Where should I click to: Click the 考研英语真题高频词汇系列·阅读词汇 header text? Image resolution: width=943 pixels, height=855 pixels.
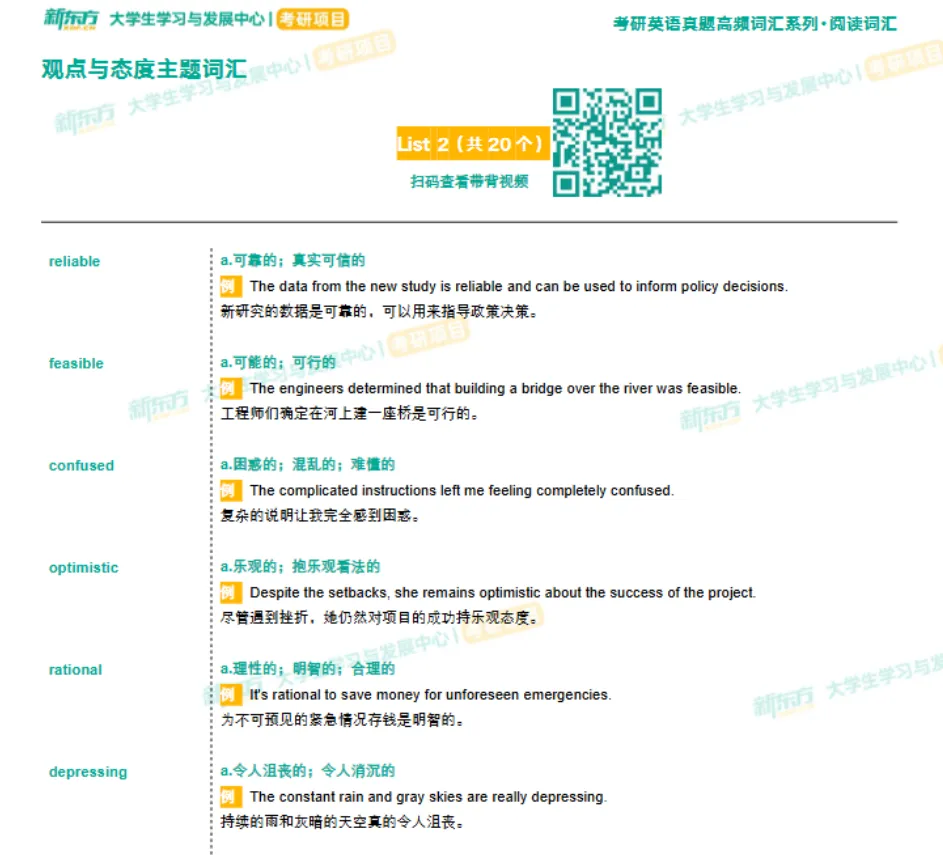(x=755, y=23)
